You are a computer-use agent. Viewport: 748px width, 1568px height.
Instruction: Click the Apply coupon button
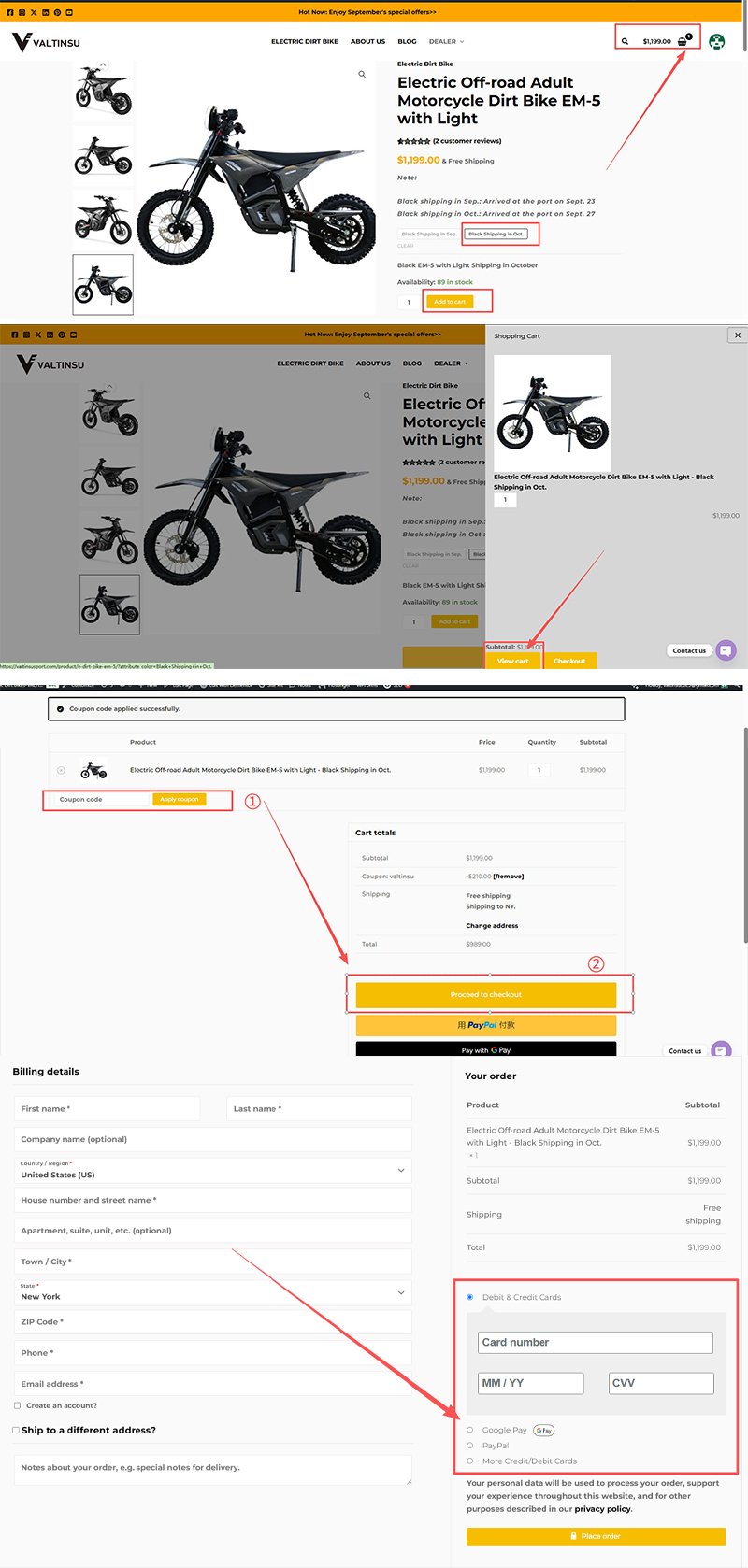(x=180, y=799)
